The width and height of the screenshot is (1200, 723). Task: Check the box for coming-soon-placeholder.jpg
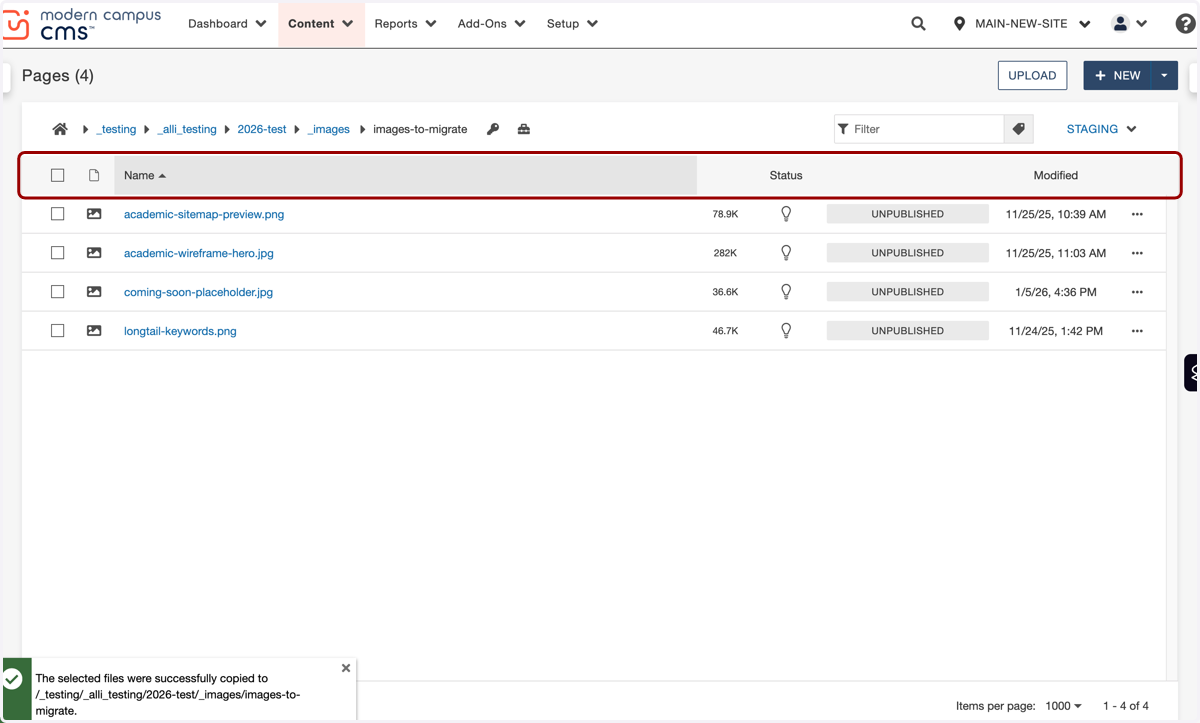point(58,292)
